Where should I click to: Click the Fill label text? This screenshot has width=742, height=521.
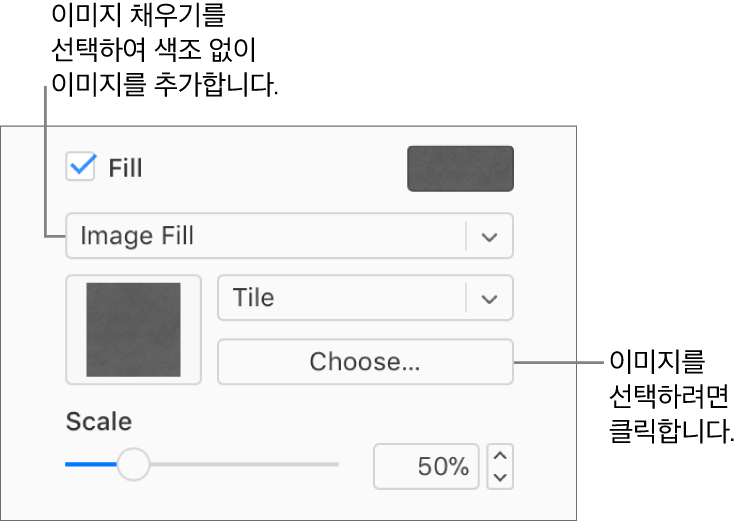125,168
